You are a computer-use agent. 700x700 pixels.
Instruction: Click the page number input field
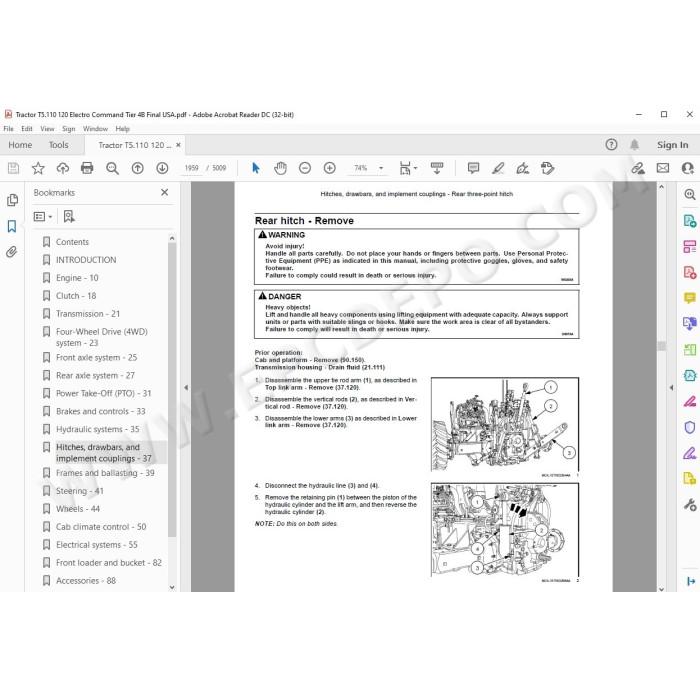coord(192,168)
